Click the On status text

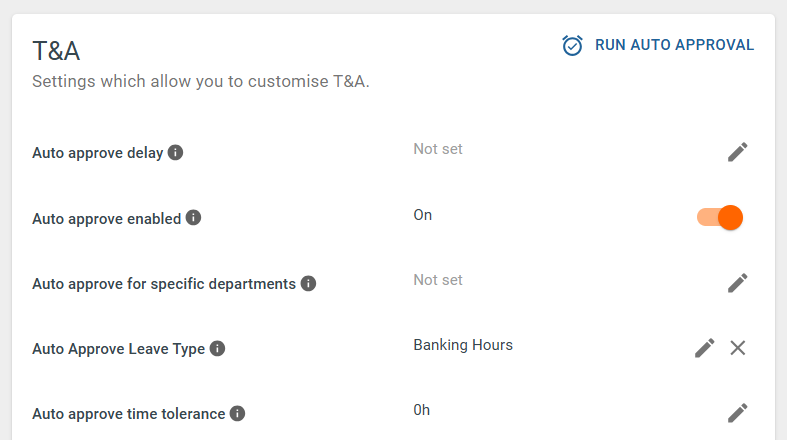(x=423, y=215)
